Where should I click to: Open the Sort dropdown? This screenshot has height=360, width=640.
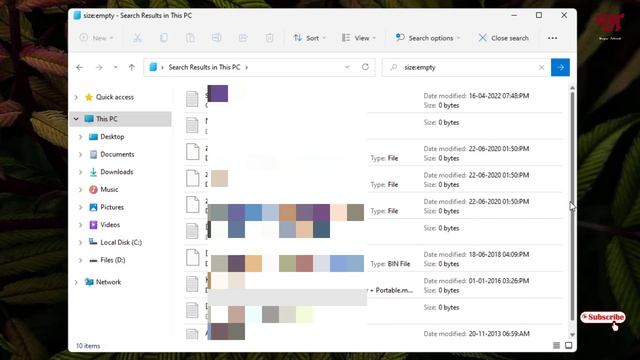pyautogui.click(x=310, y=38)
